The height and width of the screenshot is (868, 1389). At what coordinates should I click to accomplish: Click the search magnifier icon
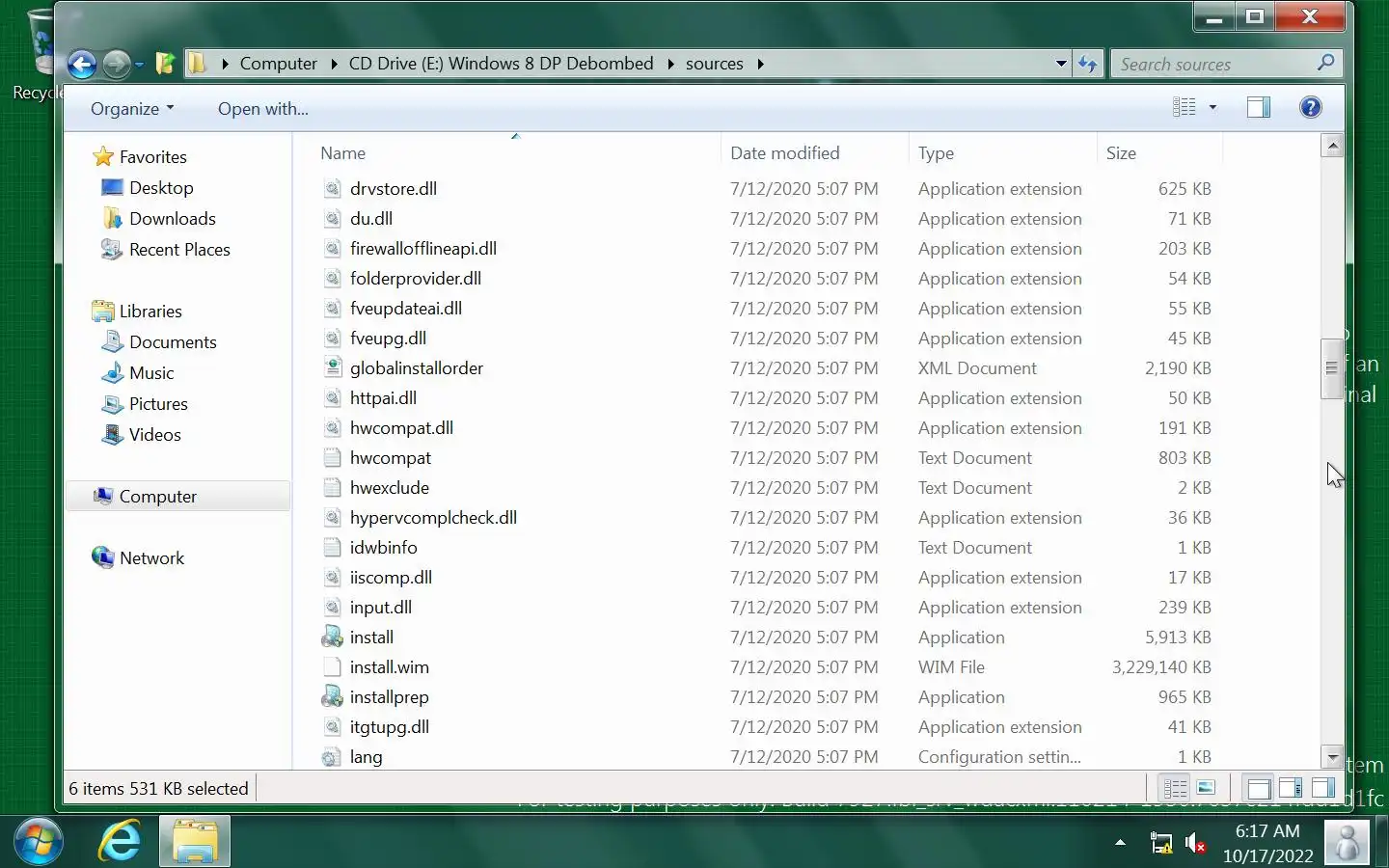click(1326, 64)
